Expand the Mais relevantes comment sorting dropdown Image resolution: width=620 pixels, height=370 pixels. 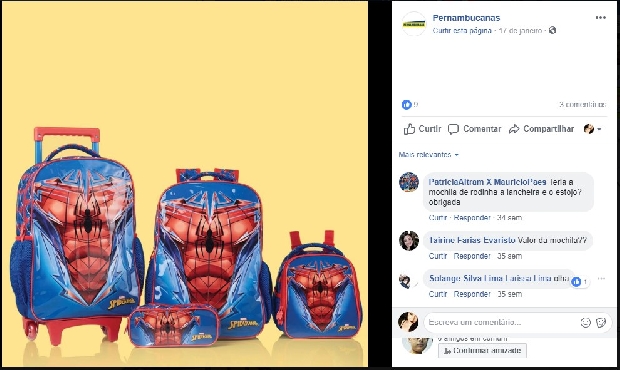(x=429, y=155)
